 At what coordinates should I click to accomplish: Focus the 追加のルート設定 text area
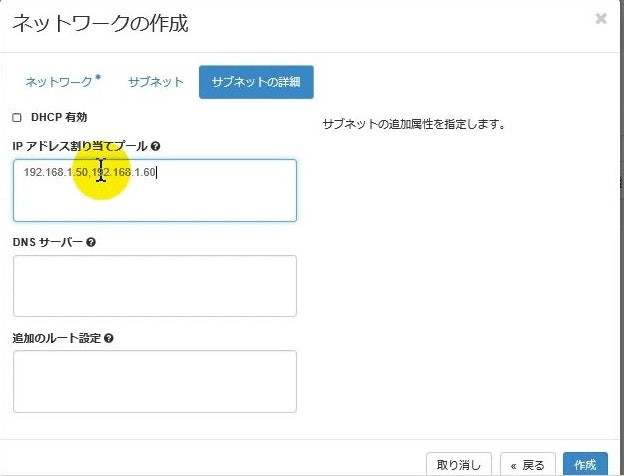pyautogui.click(x=155, y=381)
